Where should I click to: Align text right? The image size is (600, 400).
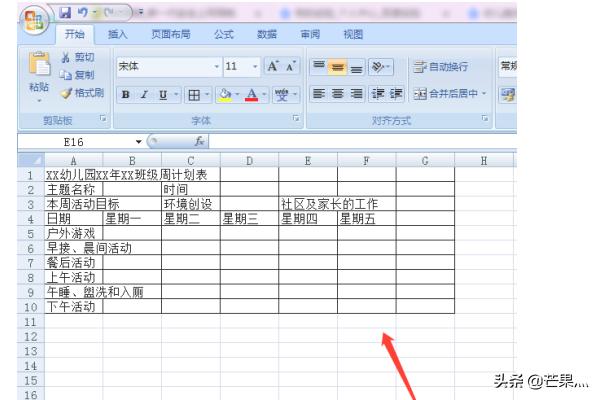click(x=356, y=93)
